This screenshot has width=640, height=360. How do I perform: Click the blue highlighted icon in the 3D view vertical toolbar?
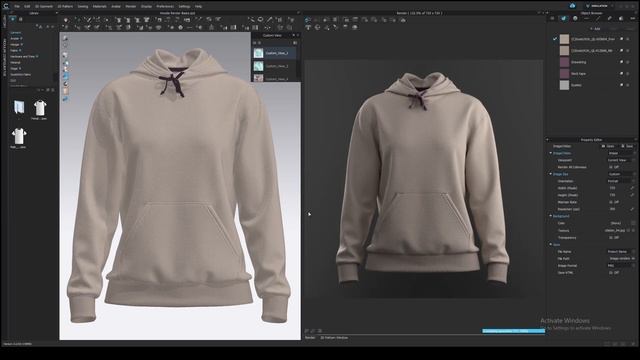pos(65,76)
